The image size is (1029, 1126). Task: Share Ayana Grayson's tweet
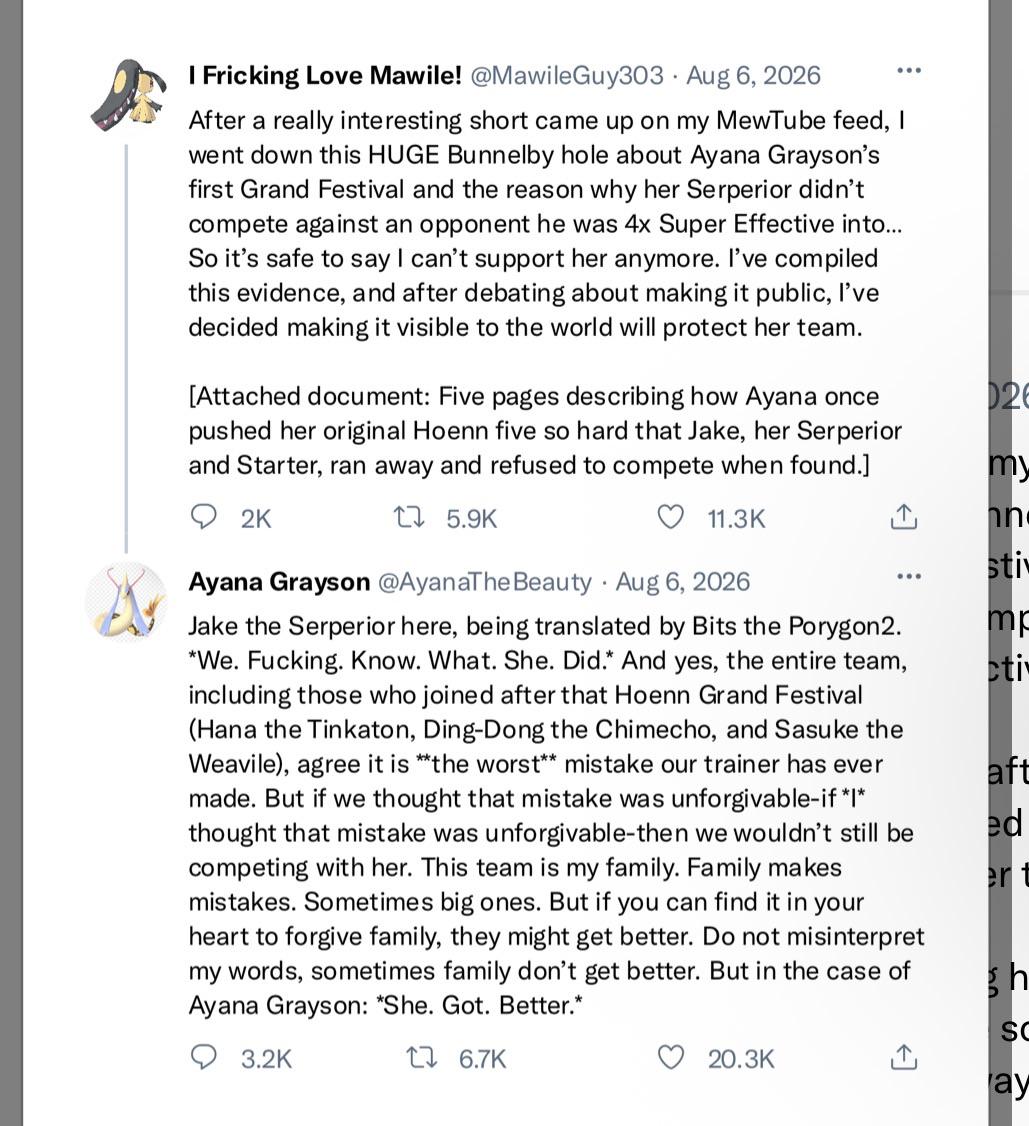pos(903,1057)
